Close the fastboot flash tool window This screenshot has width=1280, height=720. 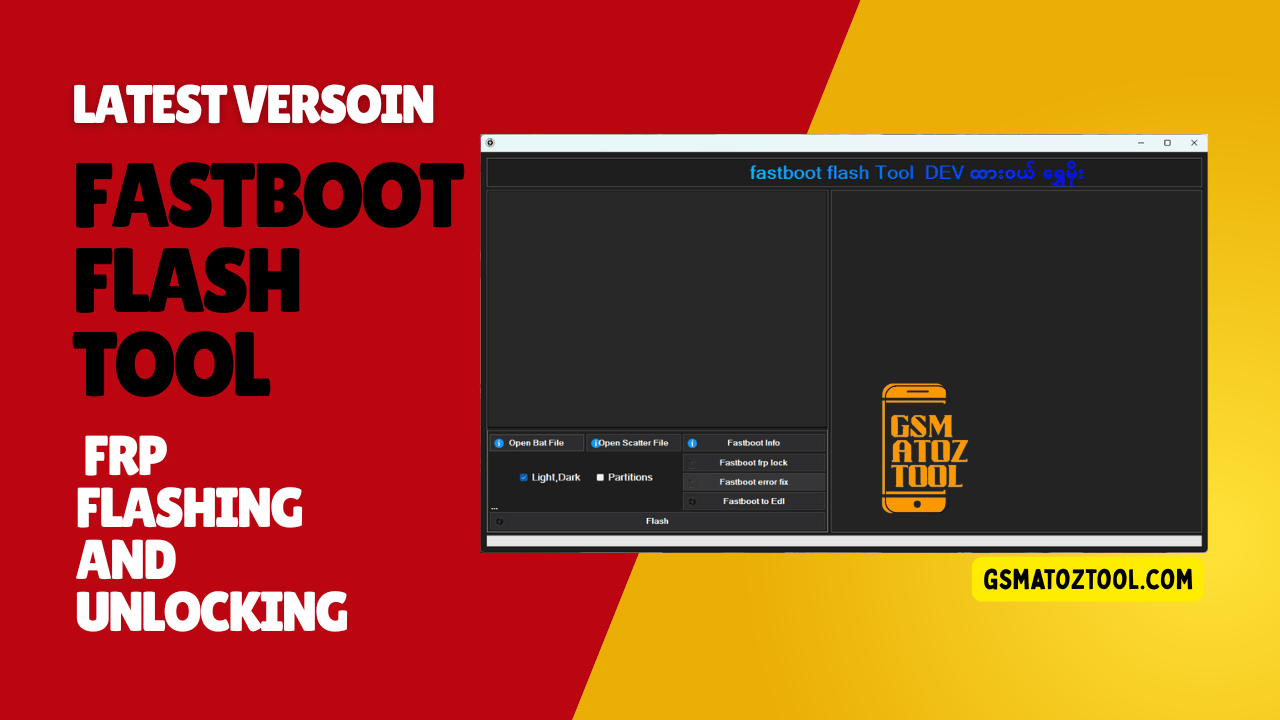1193,143
